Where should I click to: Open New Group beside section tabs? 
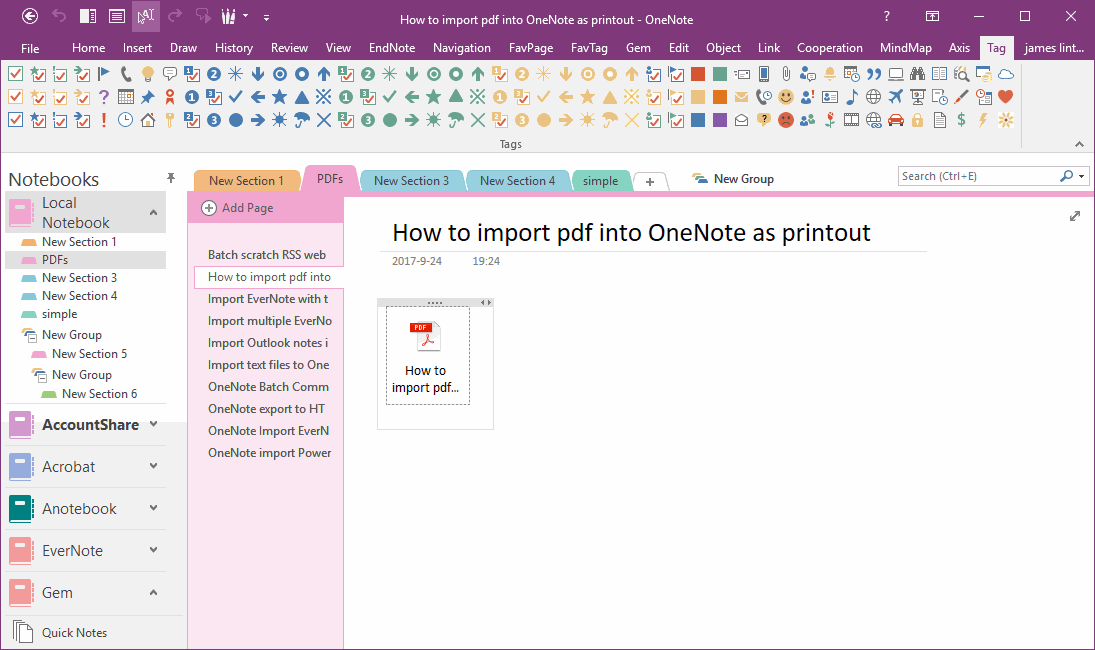pos(733,179)
